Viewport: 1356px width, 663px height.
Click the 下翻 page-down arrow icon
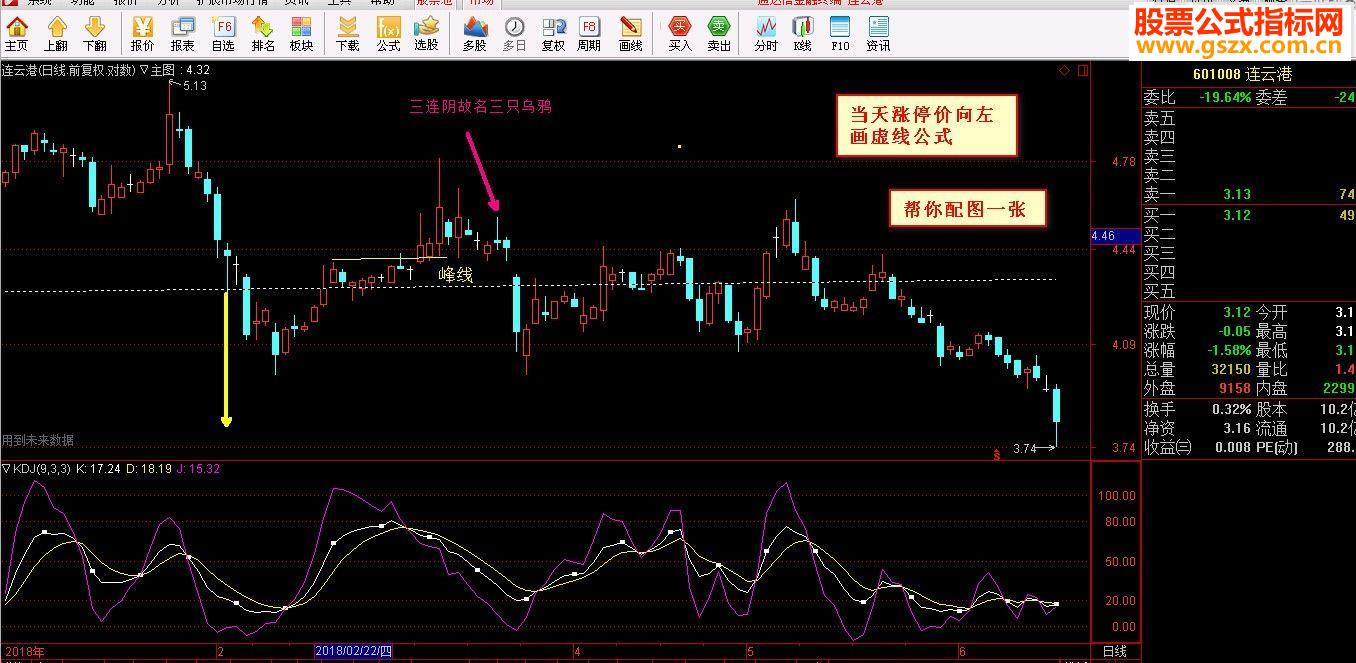(95, 33)
